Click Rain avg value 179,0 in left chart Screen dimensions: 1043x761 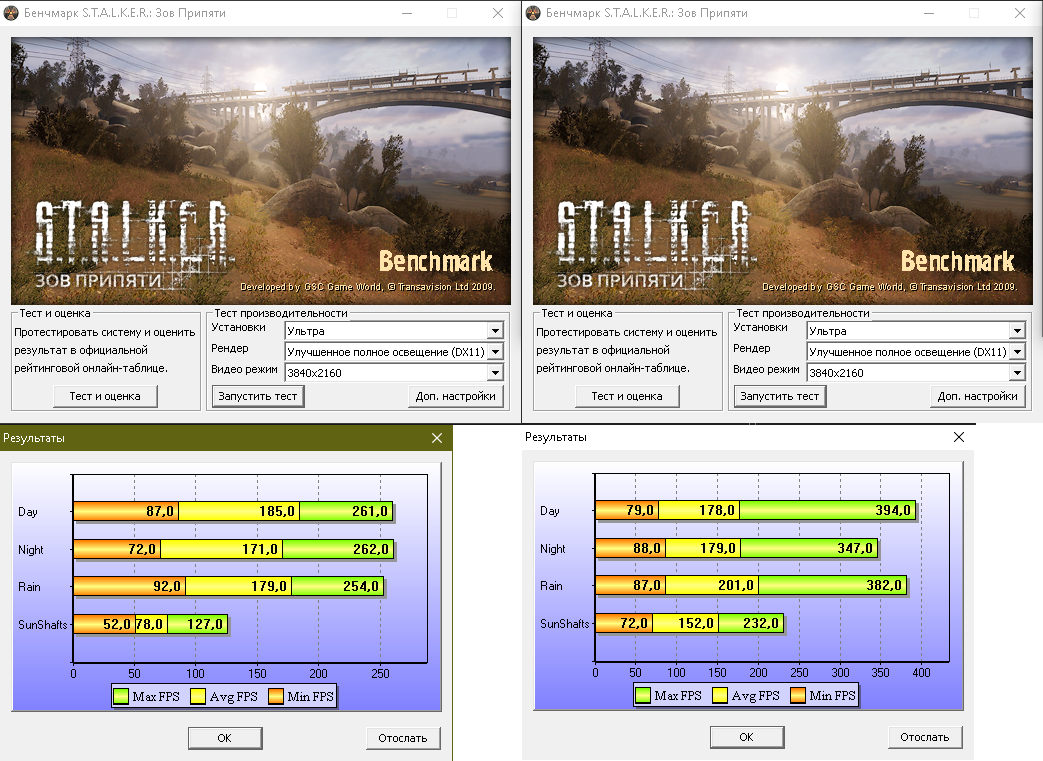coord(269,587)
